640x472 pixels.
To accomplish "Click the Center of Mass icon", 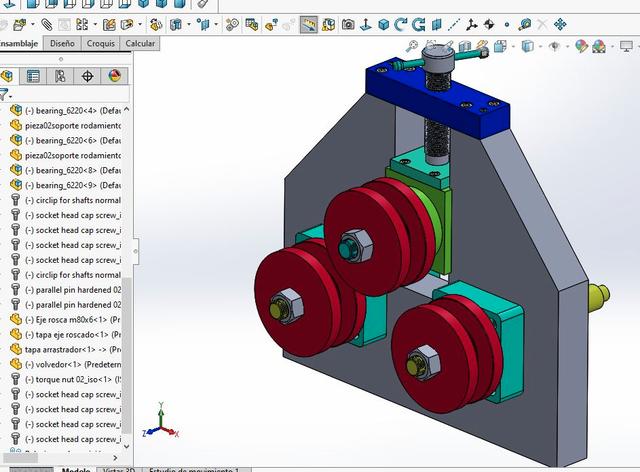I will (x=489, y=25).
